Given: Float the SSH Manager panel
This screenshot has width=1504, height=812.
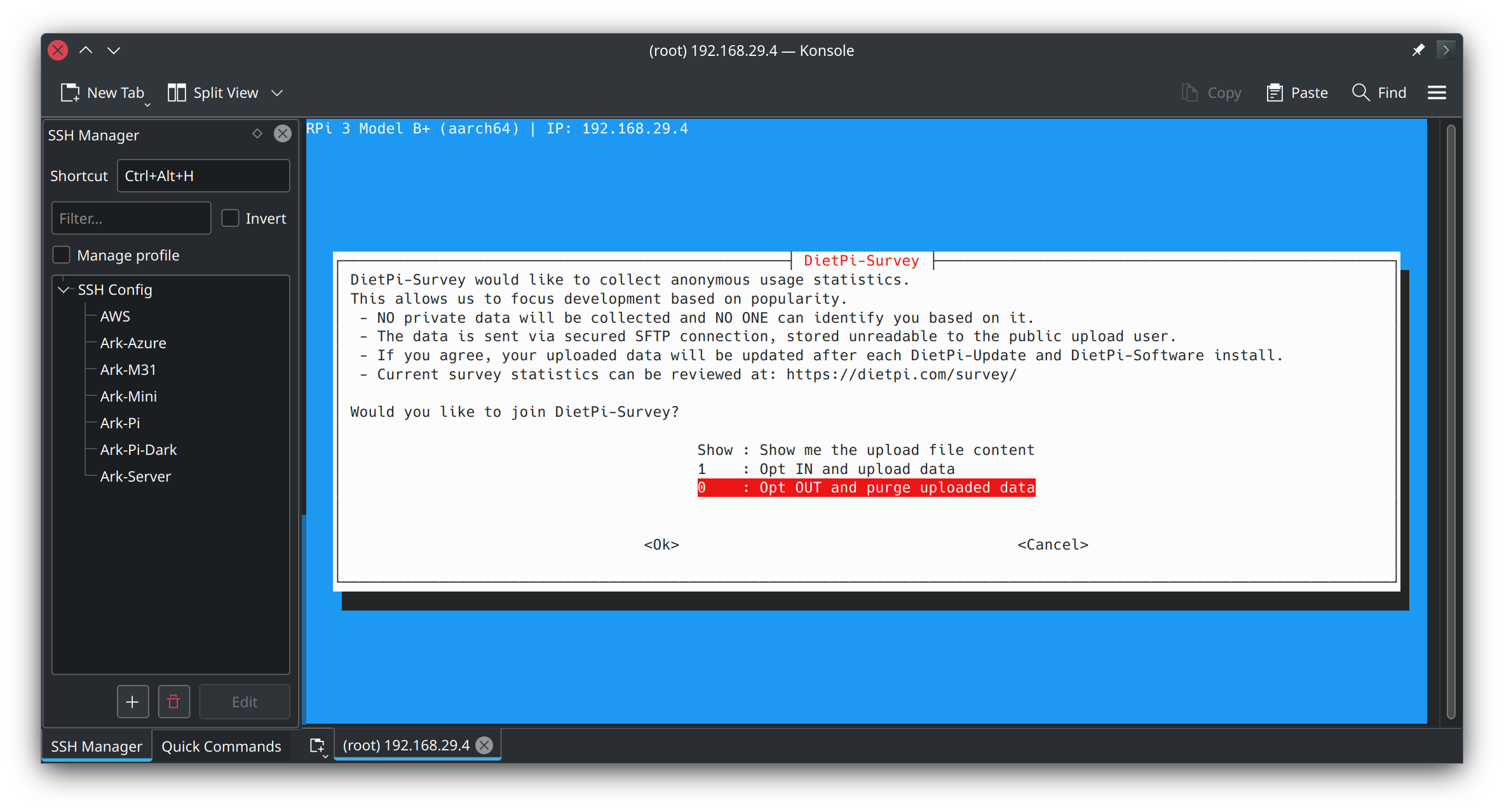Looking at the screenshot, I should [x=257, y=133].
